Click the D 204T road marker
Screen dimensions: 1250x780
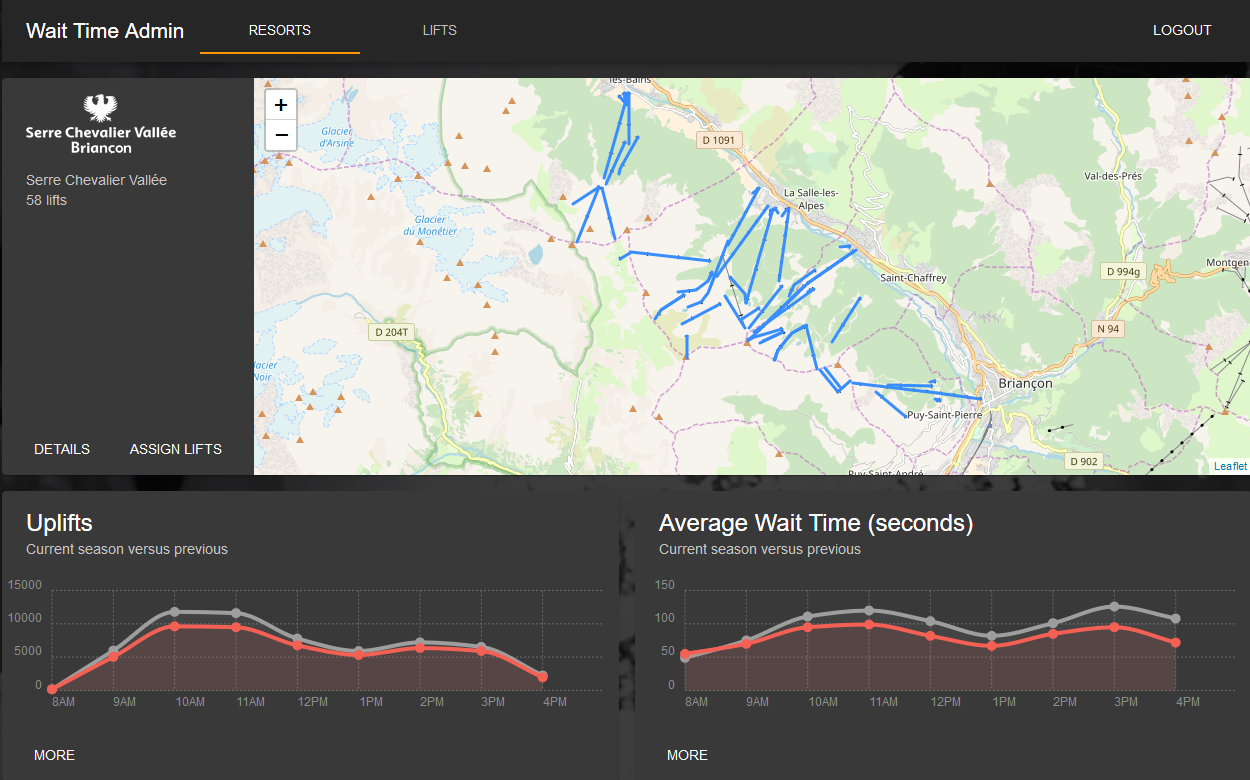coord(391,332)
